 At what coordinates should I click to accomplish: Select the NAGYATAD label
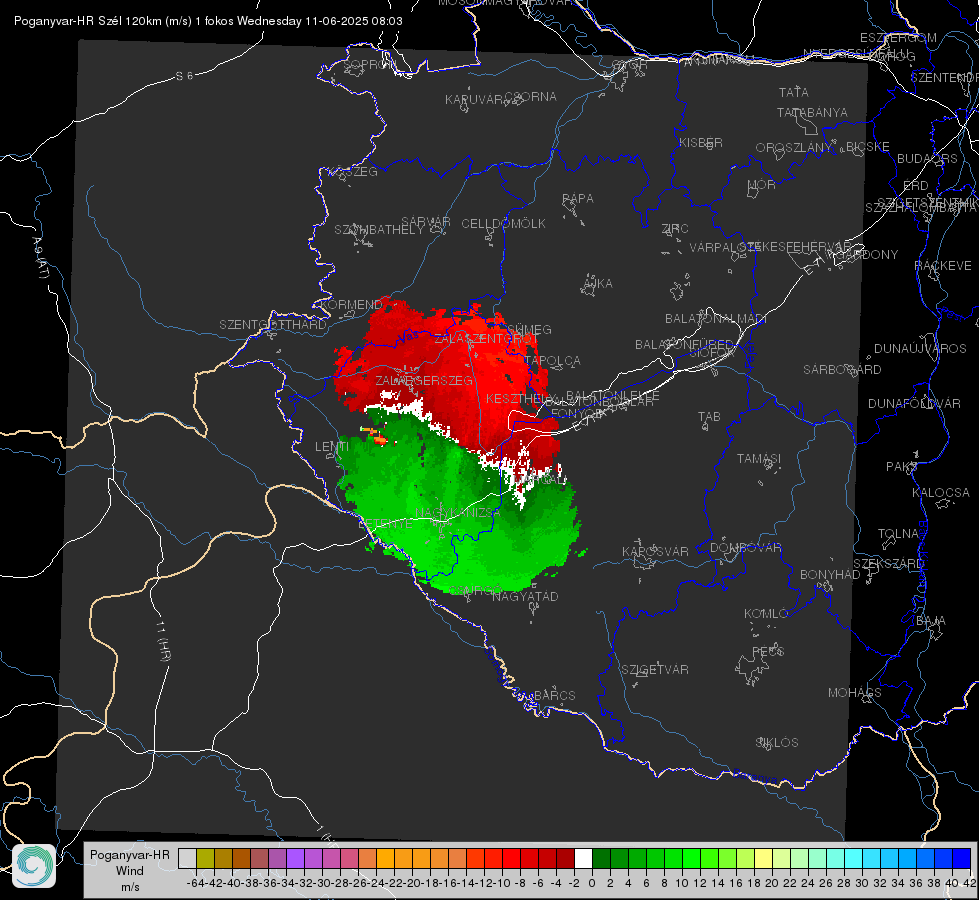(x=525, y=596)
